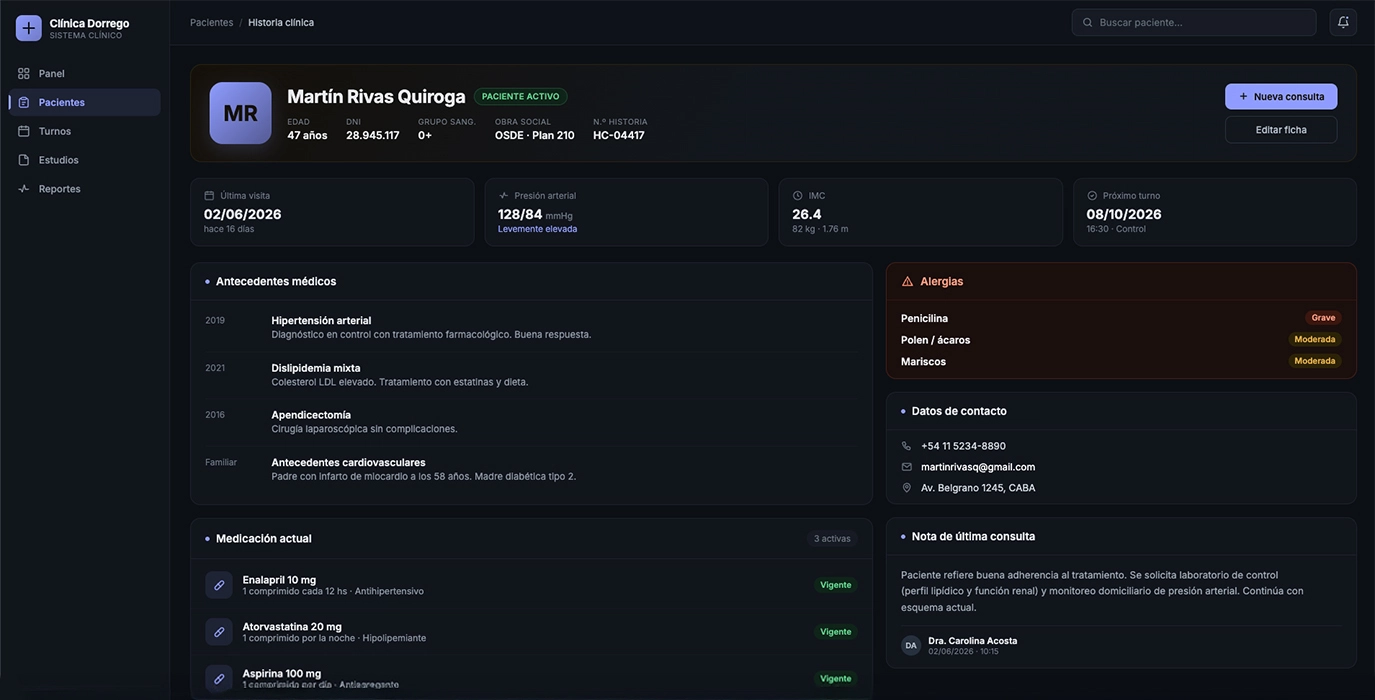Select the Dislipidemia mixta history entry
This screenshot has height=700, width=1375.
click(531, 375)
